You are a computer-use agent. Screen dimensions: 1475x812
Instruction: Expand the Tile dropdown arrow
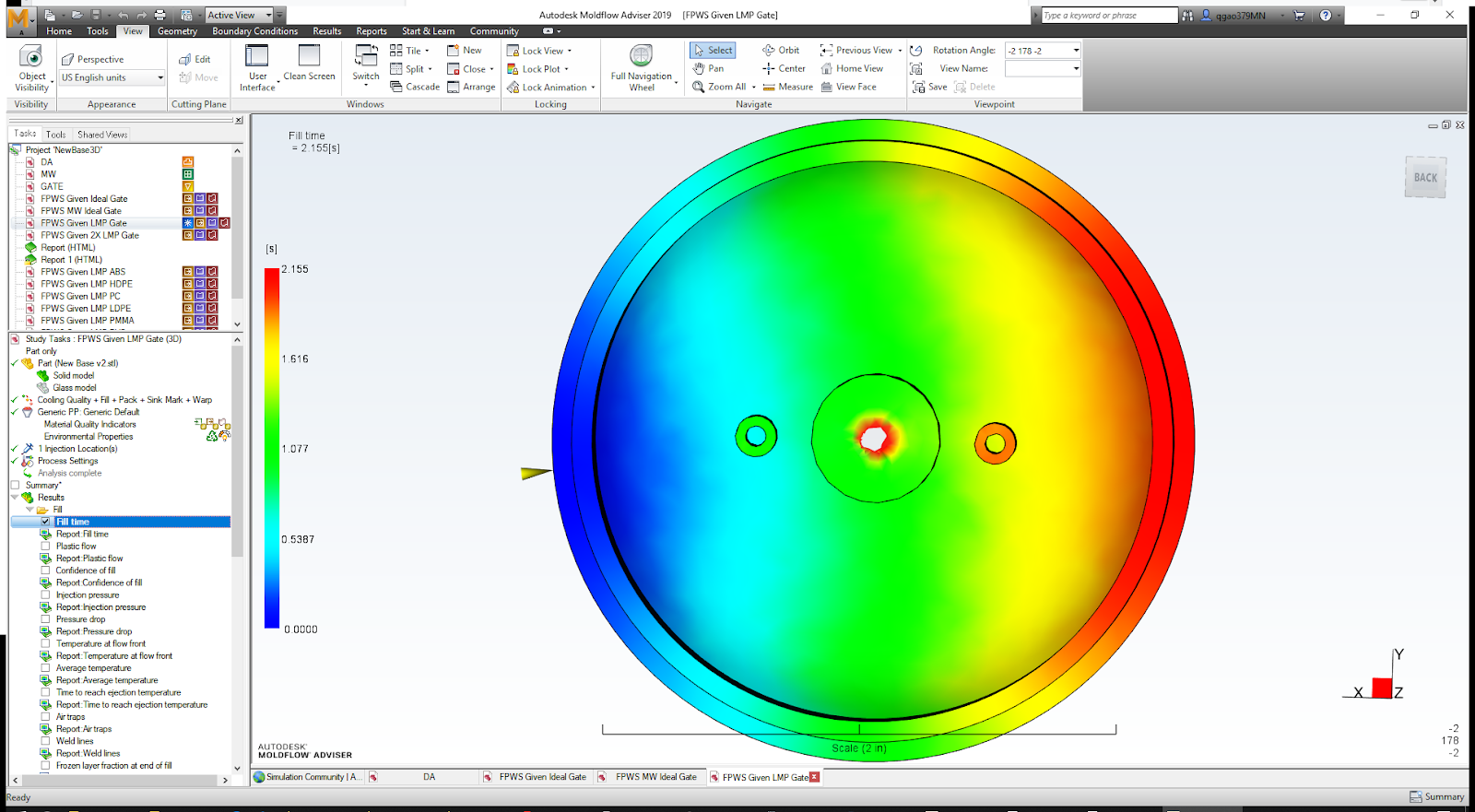[x=427, y=51]
